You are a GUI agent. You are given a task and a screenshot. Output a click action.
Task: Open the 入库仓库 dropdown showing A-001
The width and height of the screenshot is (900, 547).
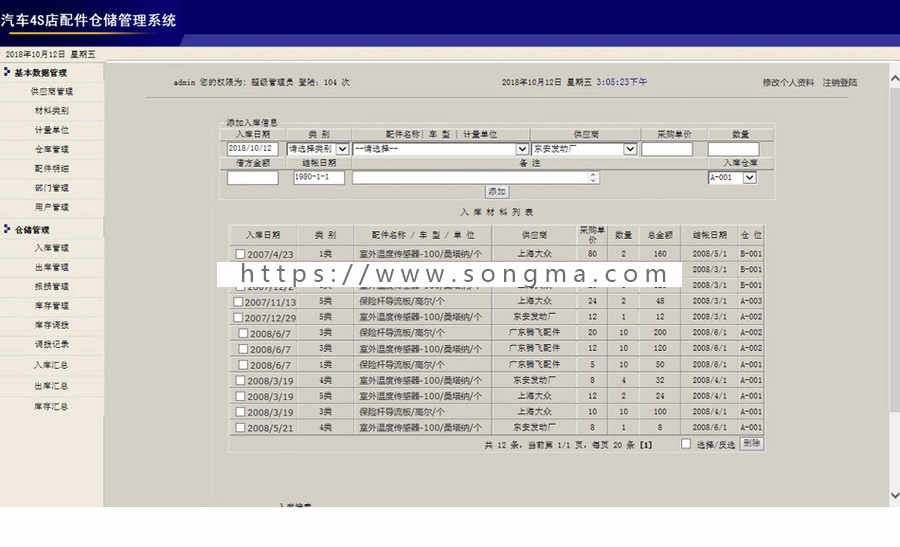click(732, 177)
